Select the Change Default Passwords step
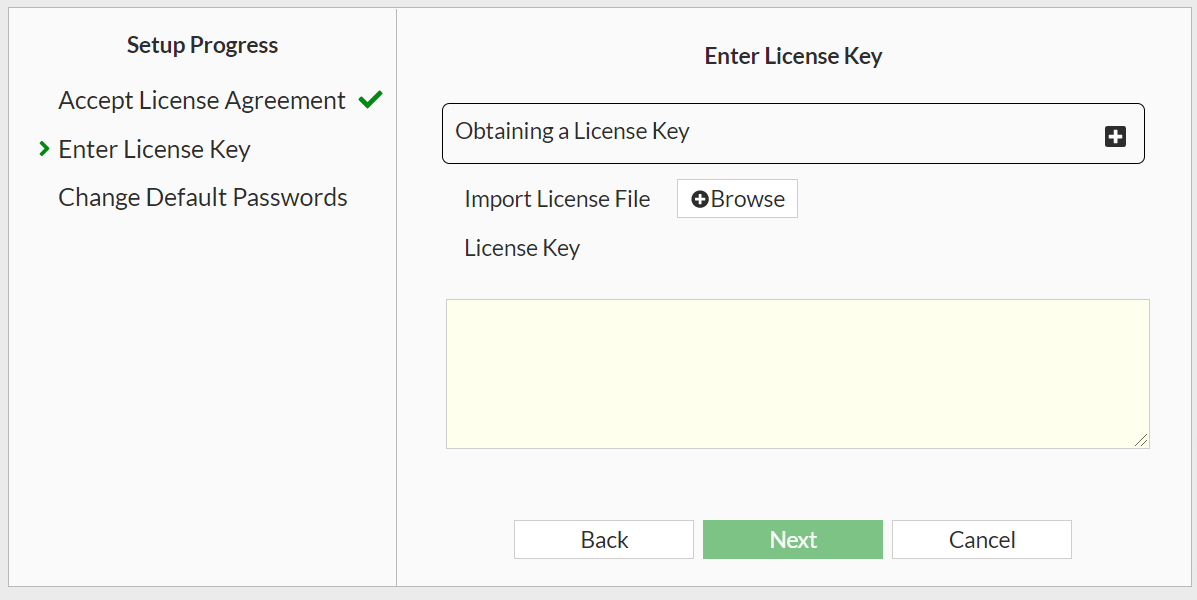 [202, 197]
